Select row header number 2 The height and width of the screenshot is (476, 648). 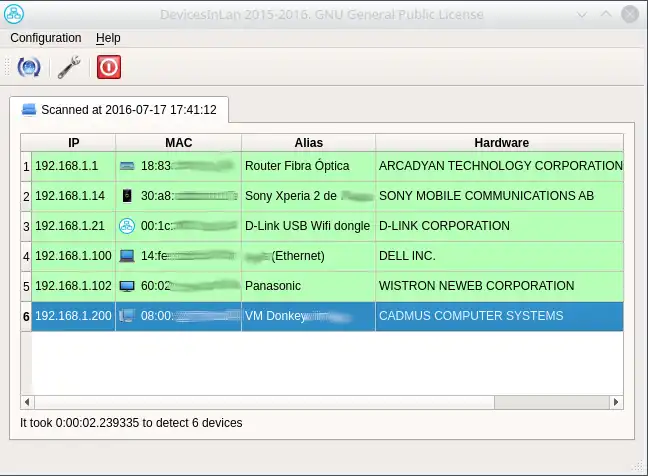point(26,196)
